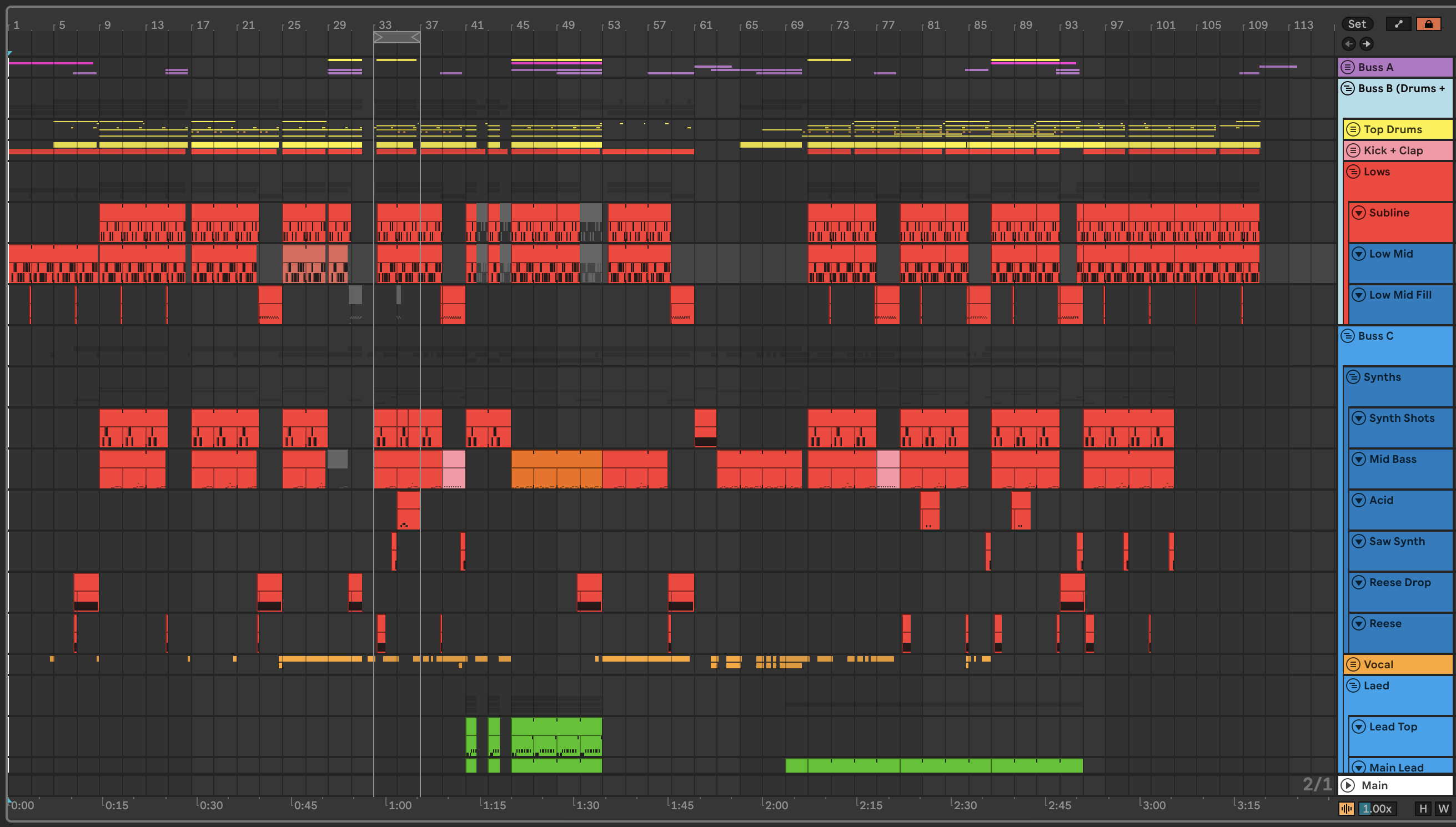
Task: Toggle the waveform optimize display button
Action: (1347, 808)
